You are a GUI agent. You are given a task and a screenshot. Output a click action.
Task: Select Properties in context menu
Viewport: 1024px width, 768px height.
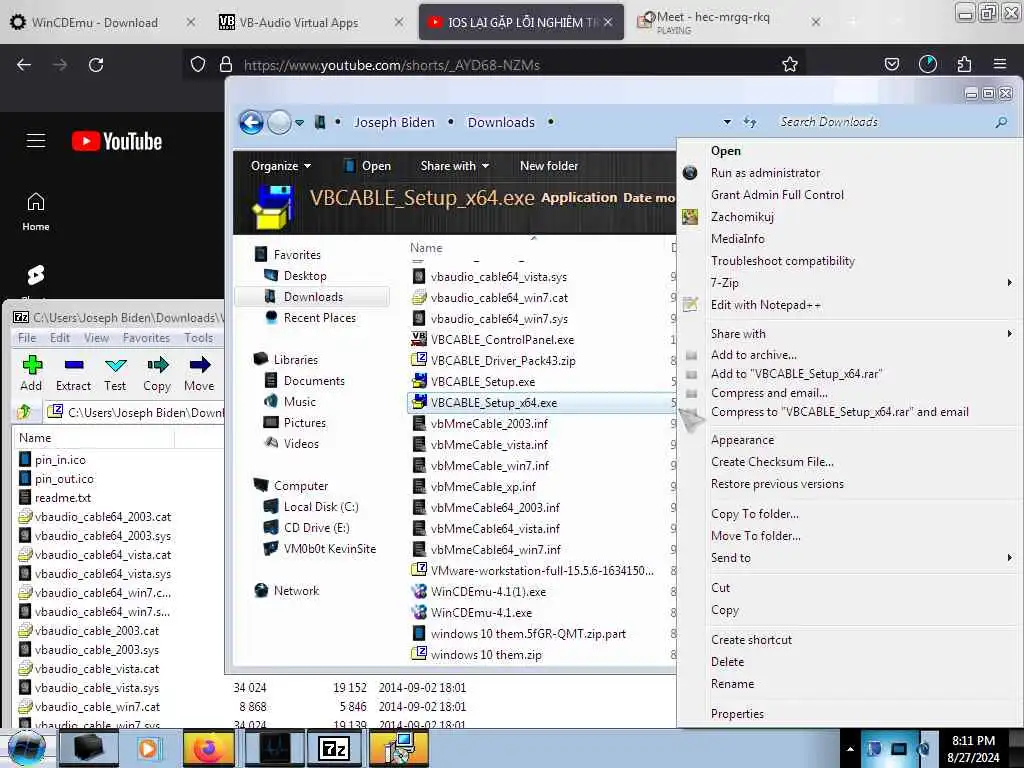tap(737, 714)
